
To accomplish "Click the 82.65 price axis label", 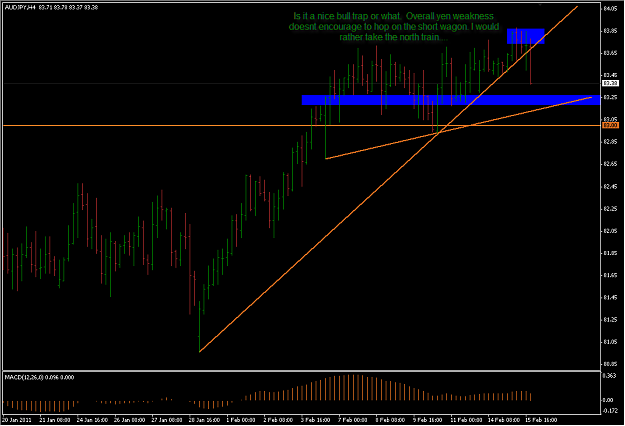I will 611,164.
